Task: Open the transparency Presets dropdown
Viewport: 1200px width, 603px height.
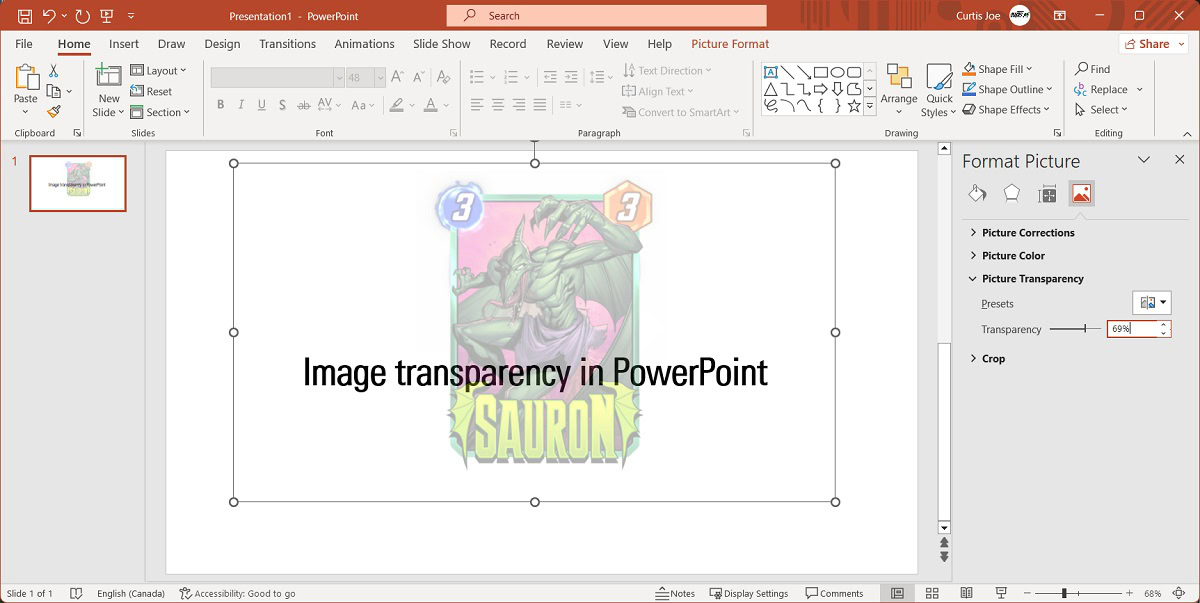Action: pyautogui.click(x=1153, y=303)
